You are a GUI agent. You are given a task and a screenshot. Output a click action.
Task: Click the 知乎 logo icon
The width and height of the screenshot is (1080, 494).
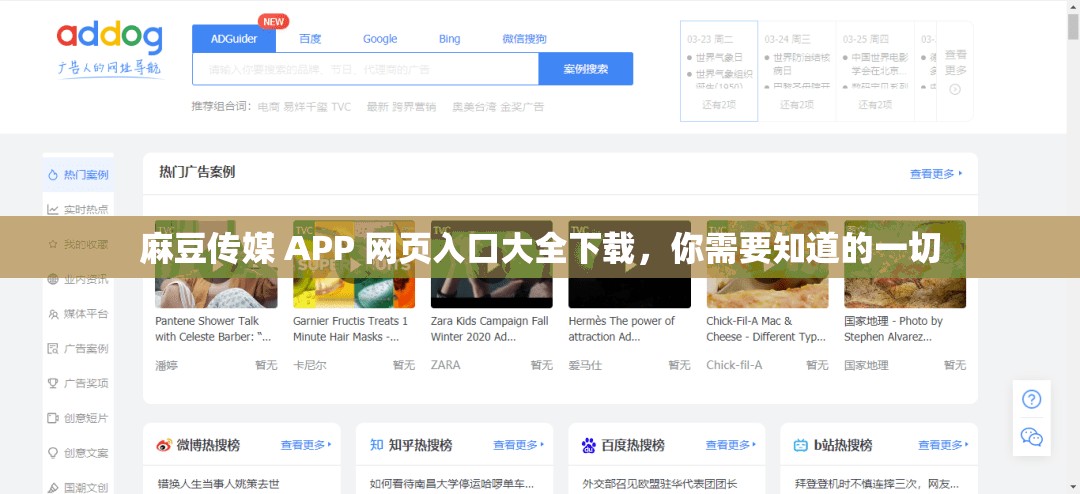[x=376, y=445]
